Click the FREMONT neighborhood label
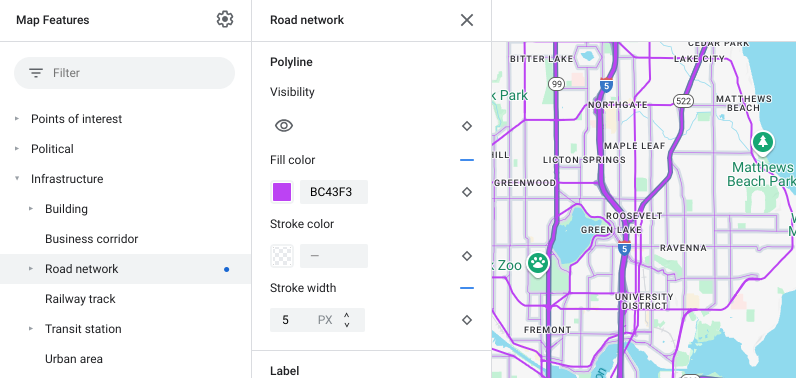796x378 pixels. [x=547, y=330]
